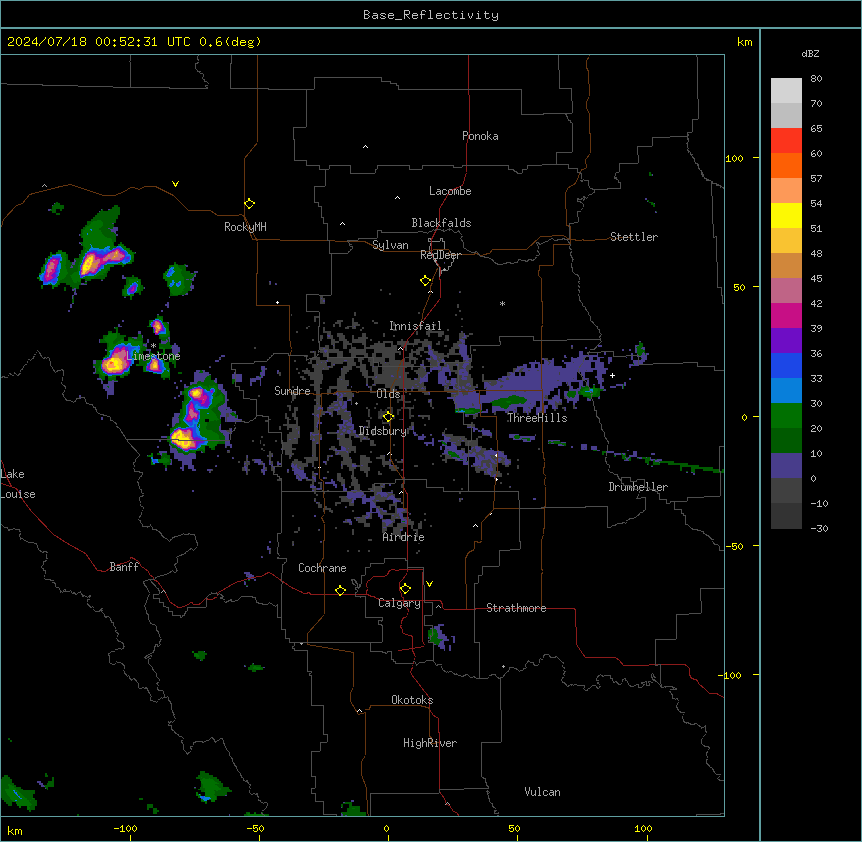Click the Calgary label

[399, 603]
